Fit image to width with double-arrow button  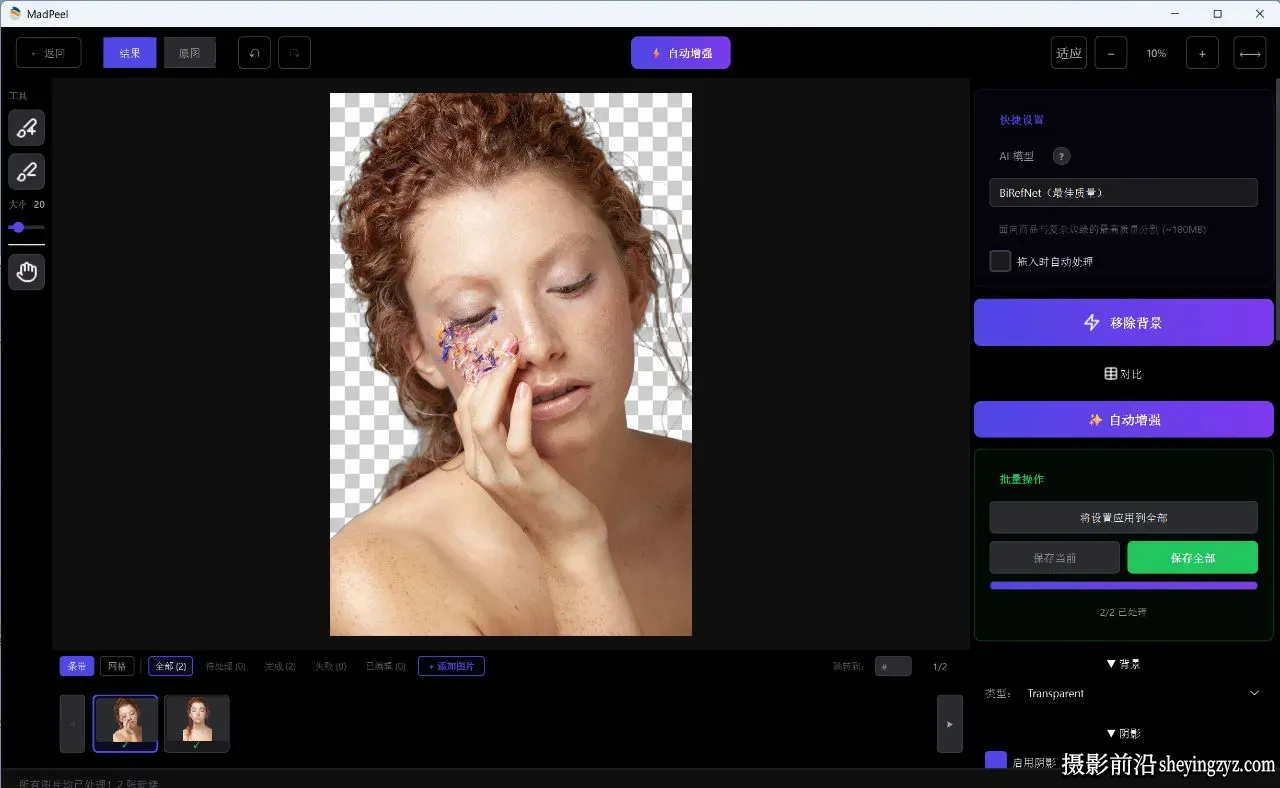(x=1250, y=53)
